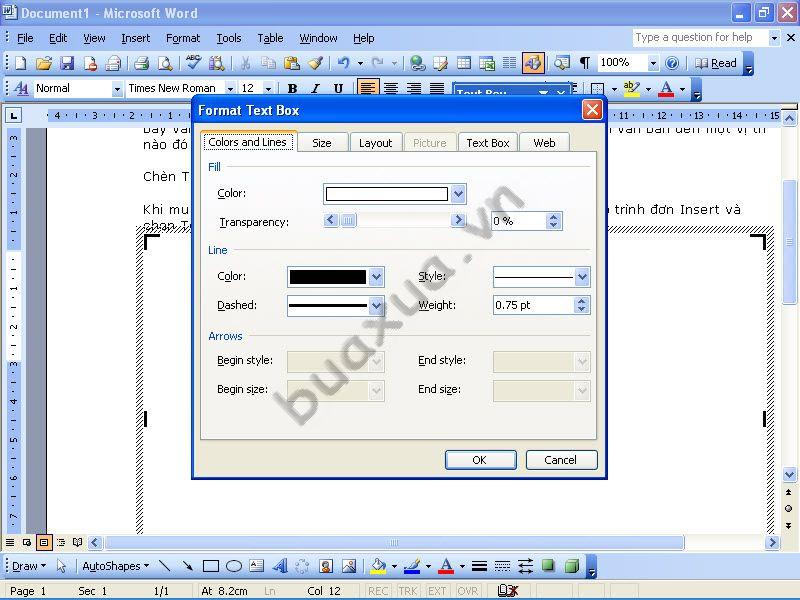Cut selection with the scissors icon
The image size is (800, 600).
coord(245,63)
